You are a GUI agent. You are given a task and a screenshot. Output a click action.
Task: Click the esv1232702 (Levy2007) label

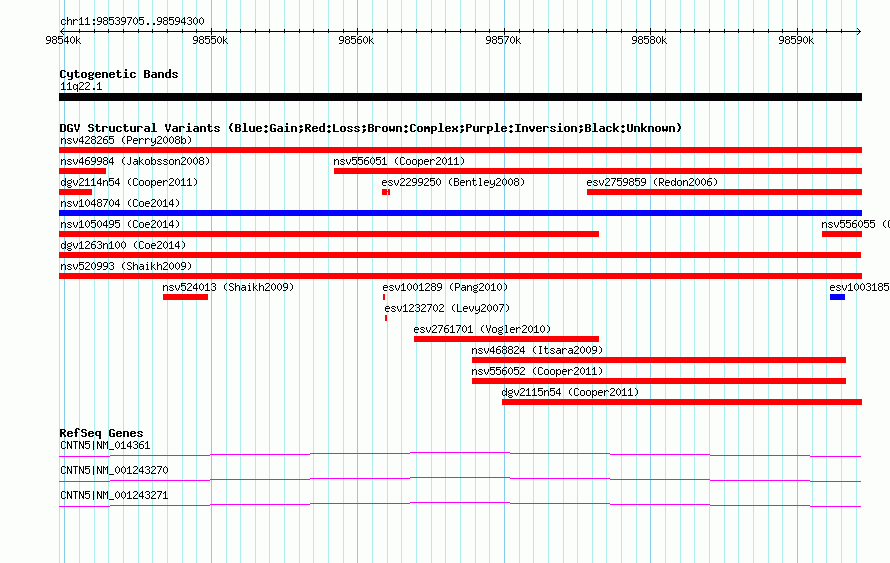pos(447,308)
